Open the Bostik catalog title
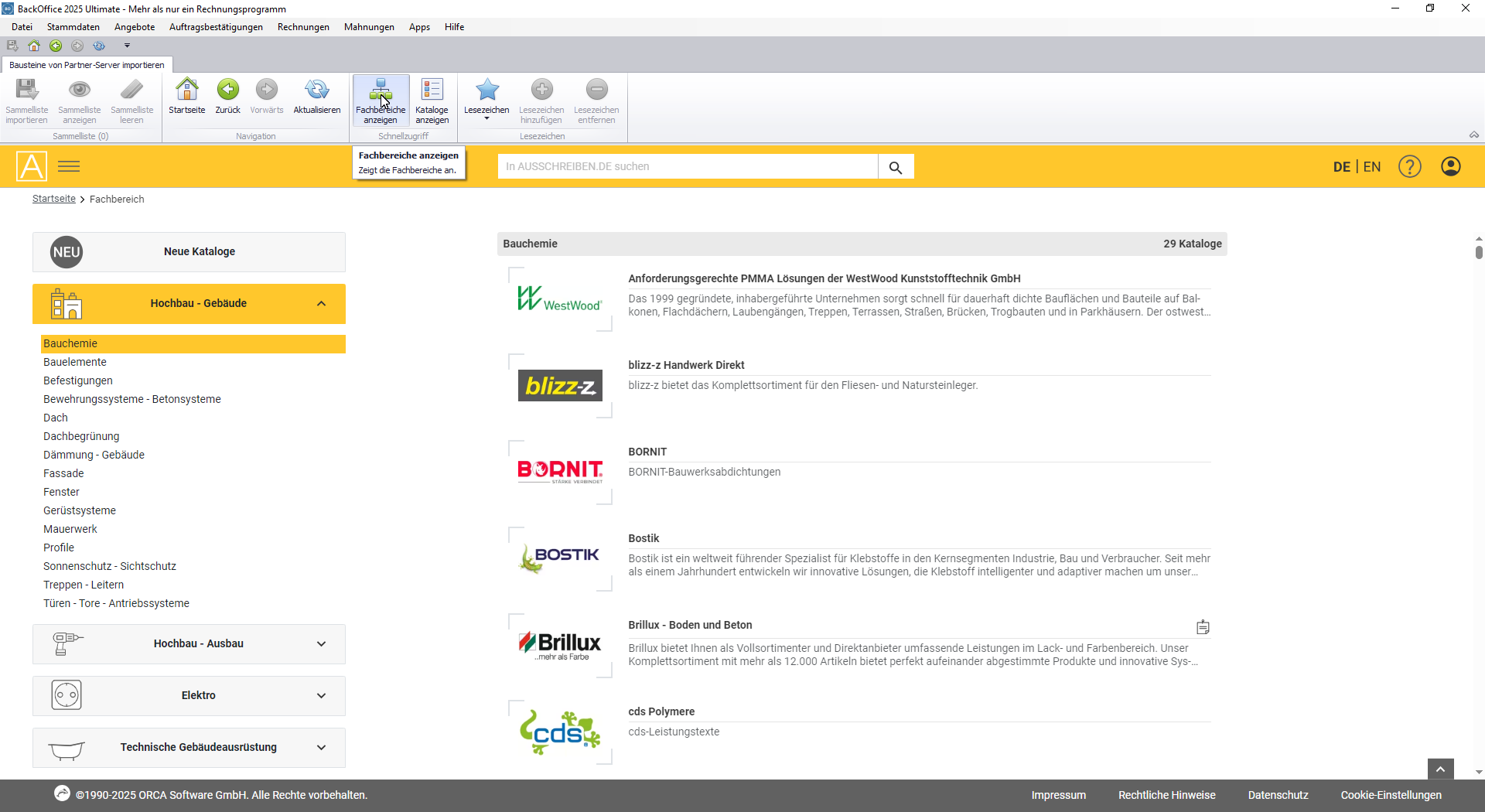The width and height of the screenshot is (1485, 812). pyautogui.click(x=643, y=538)
